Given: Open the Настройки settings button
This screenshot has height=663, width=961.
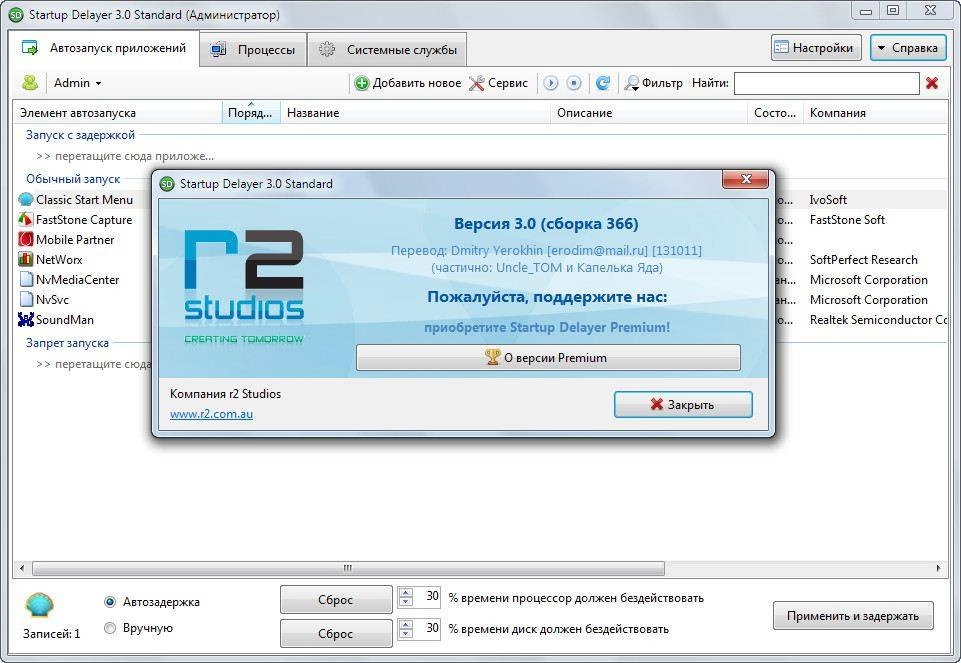Looking at the screenshot, I should tap(816, 47).
